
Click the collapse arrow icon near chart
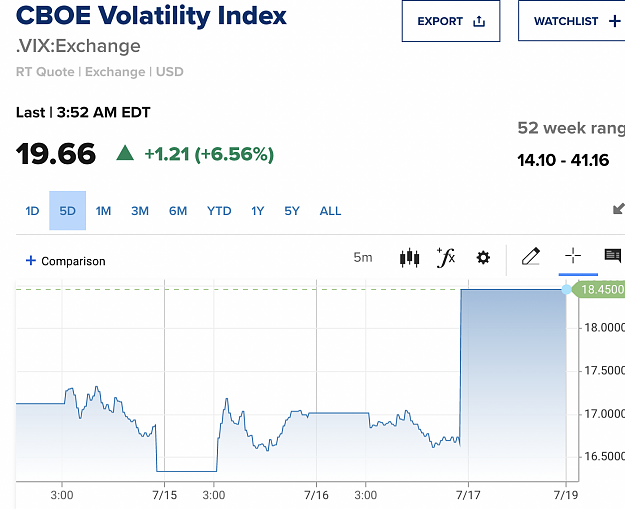[619, 208]
